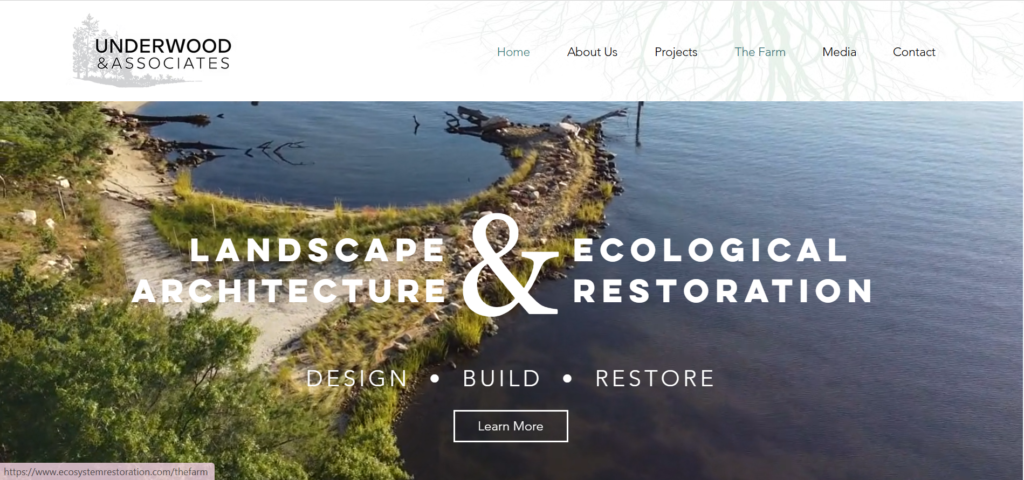Image resolution: width=1024 pixels, height=480 pixels.
Task: Open the About Us page
Action: tap(592, 52)
